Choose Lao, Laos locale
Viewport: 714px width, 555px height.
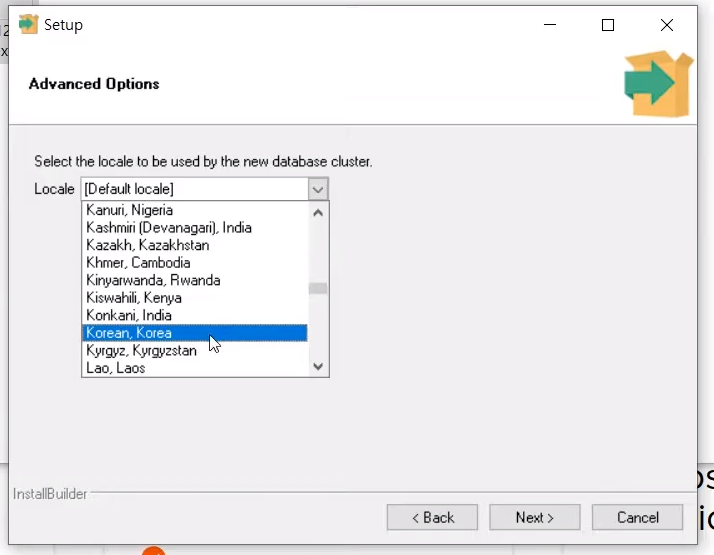[194, 368]
